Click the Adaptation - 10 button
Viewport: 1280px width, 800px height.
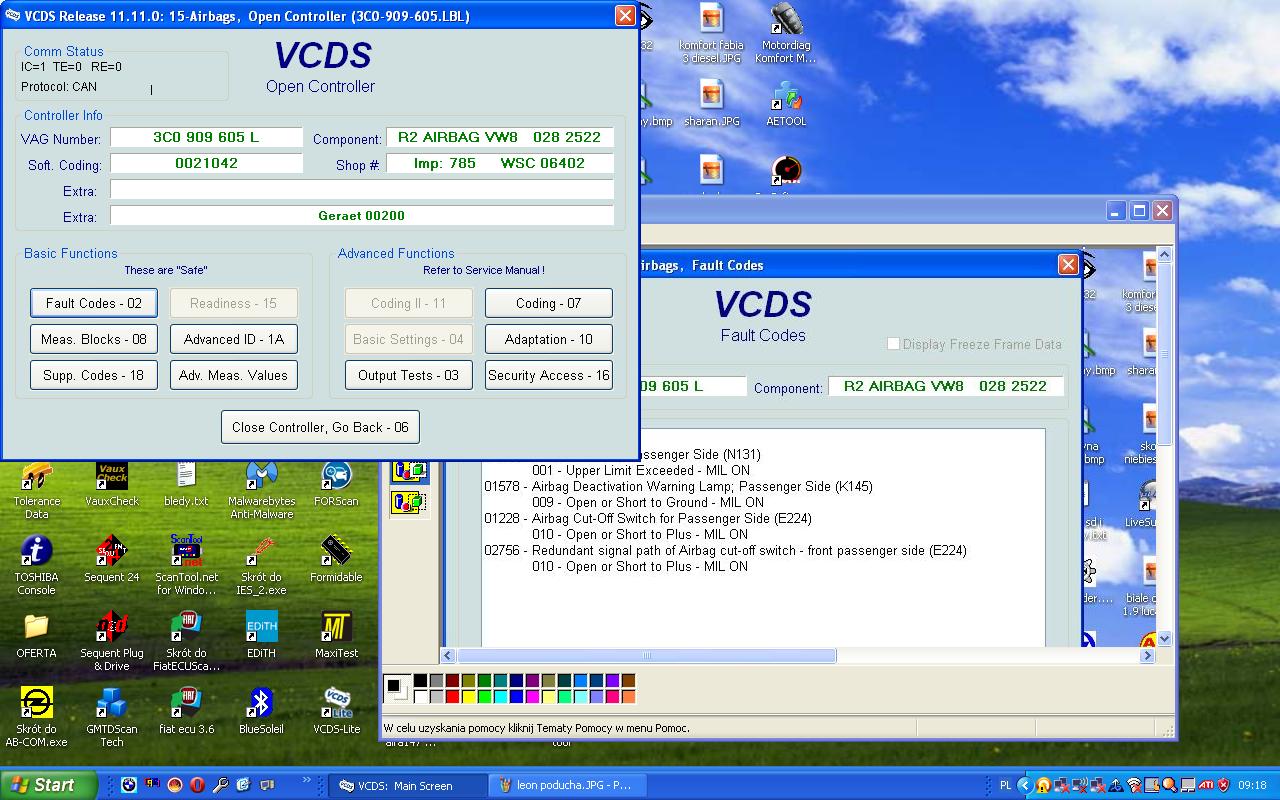point(549,339)
